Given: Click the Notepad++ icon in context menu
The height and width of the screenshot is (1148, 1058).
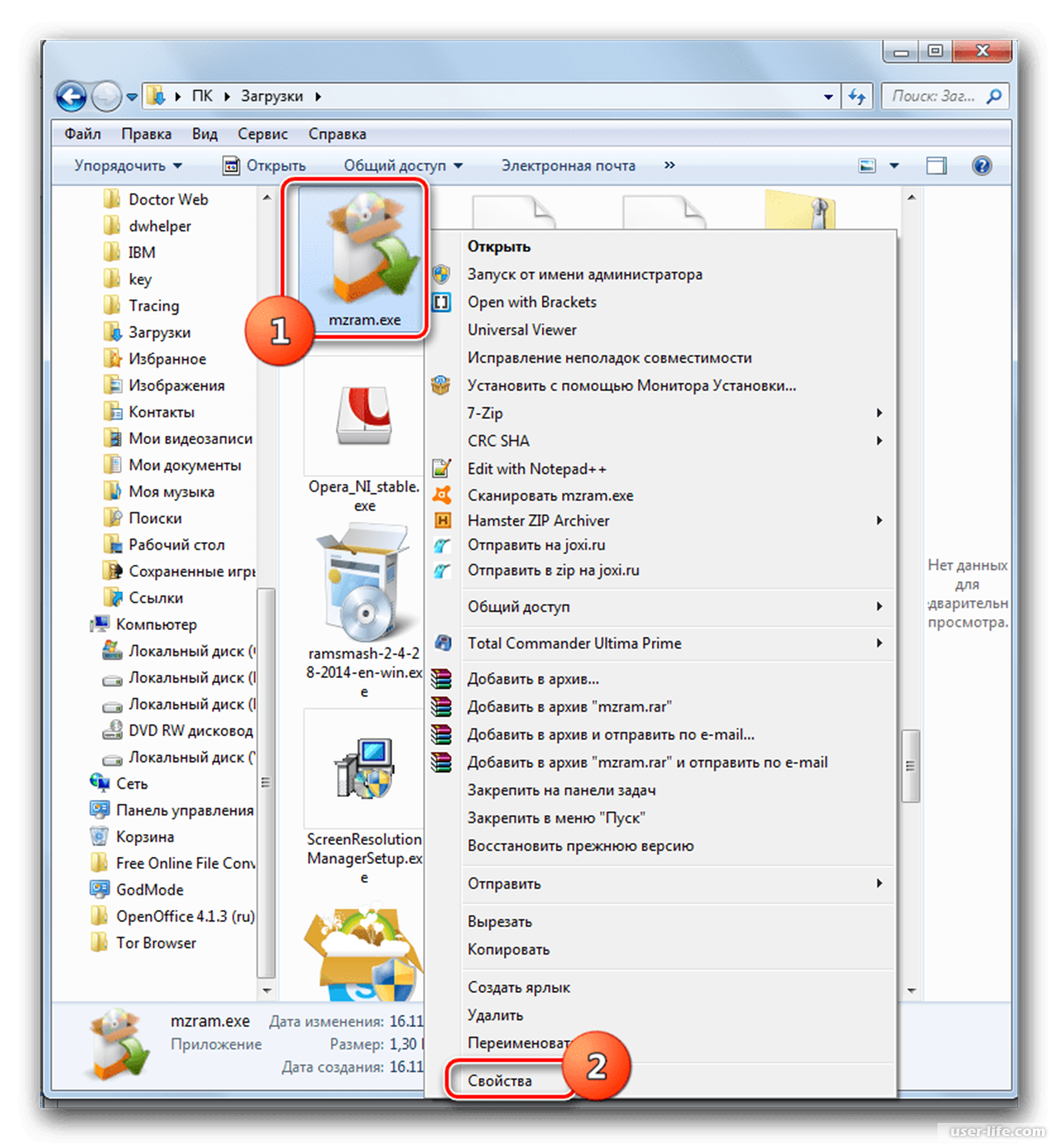Looking at the screenshot, I should click(x=441, y=468).
